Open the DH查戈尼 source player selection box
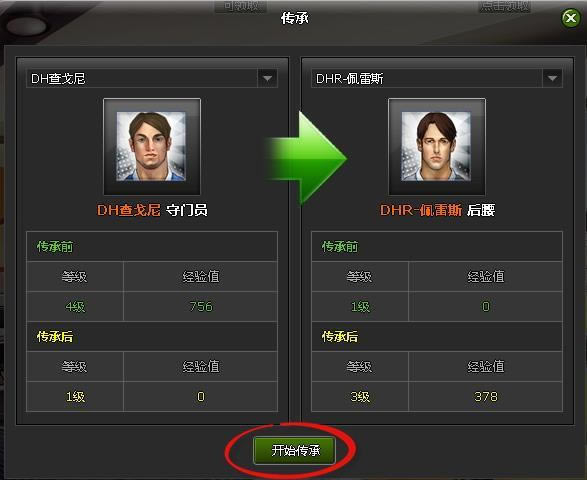587x480 pixels. 152,78
